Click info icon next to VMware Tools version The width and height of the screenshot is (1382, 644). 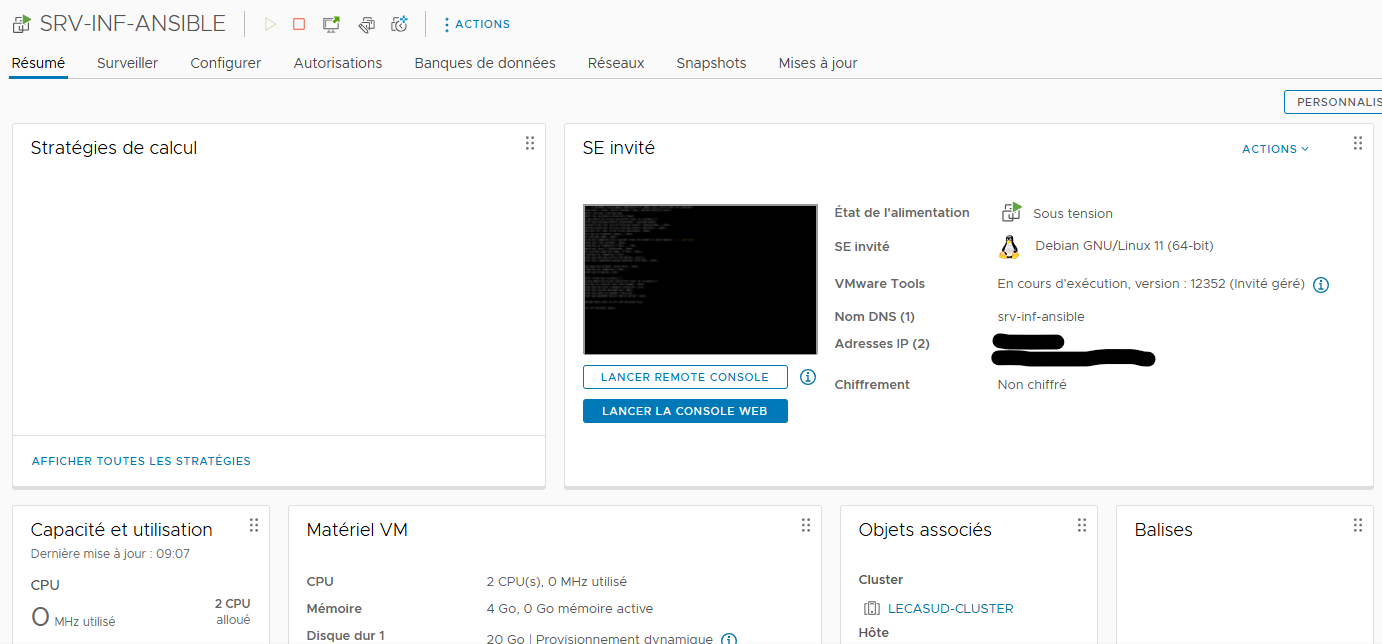(x=1320, y=285)
